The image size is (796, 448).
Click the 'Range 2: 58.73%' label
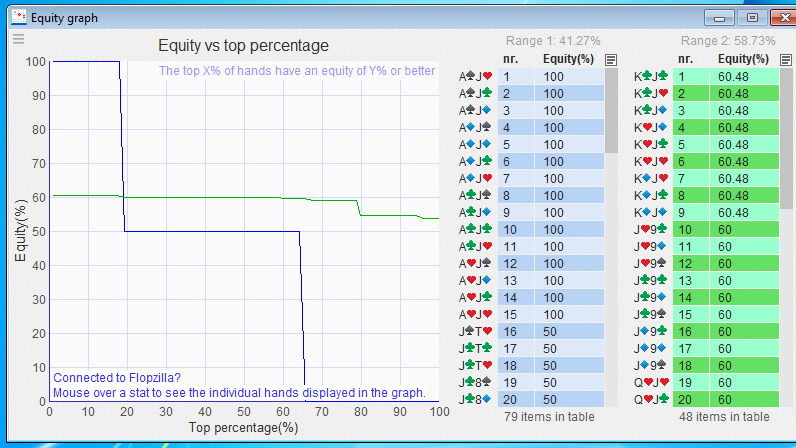[x=728, y=41]
